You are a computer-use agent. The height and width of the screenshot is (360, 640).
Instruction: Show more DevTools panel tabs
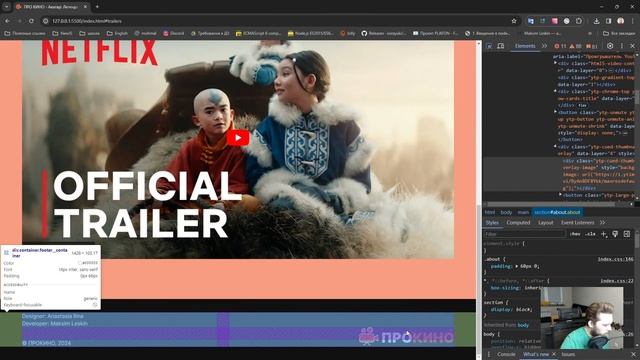(544, 46)
